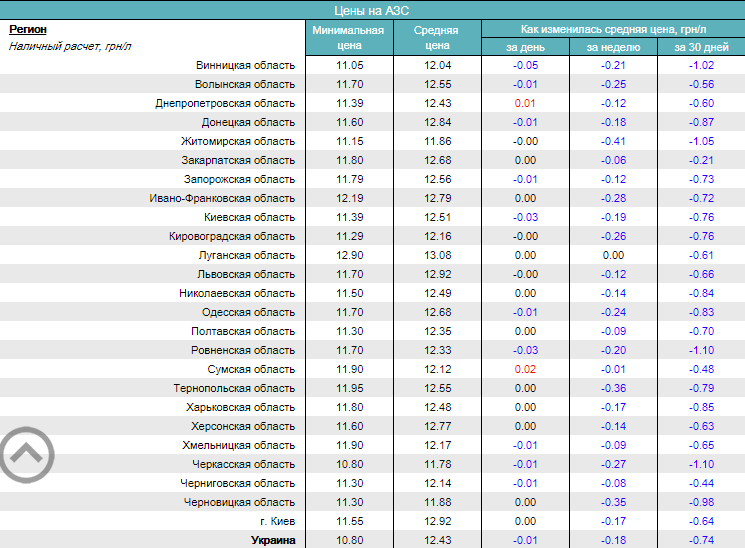
Task: Click the 'Регион' column header
Action: pyautogui.click(x=28, y=29)
